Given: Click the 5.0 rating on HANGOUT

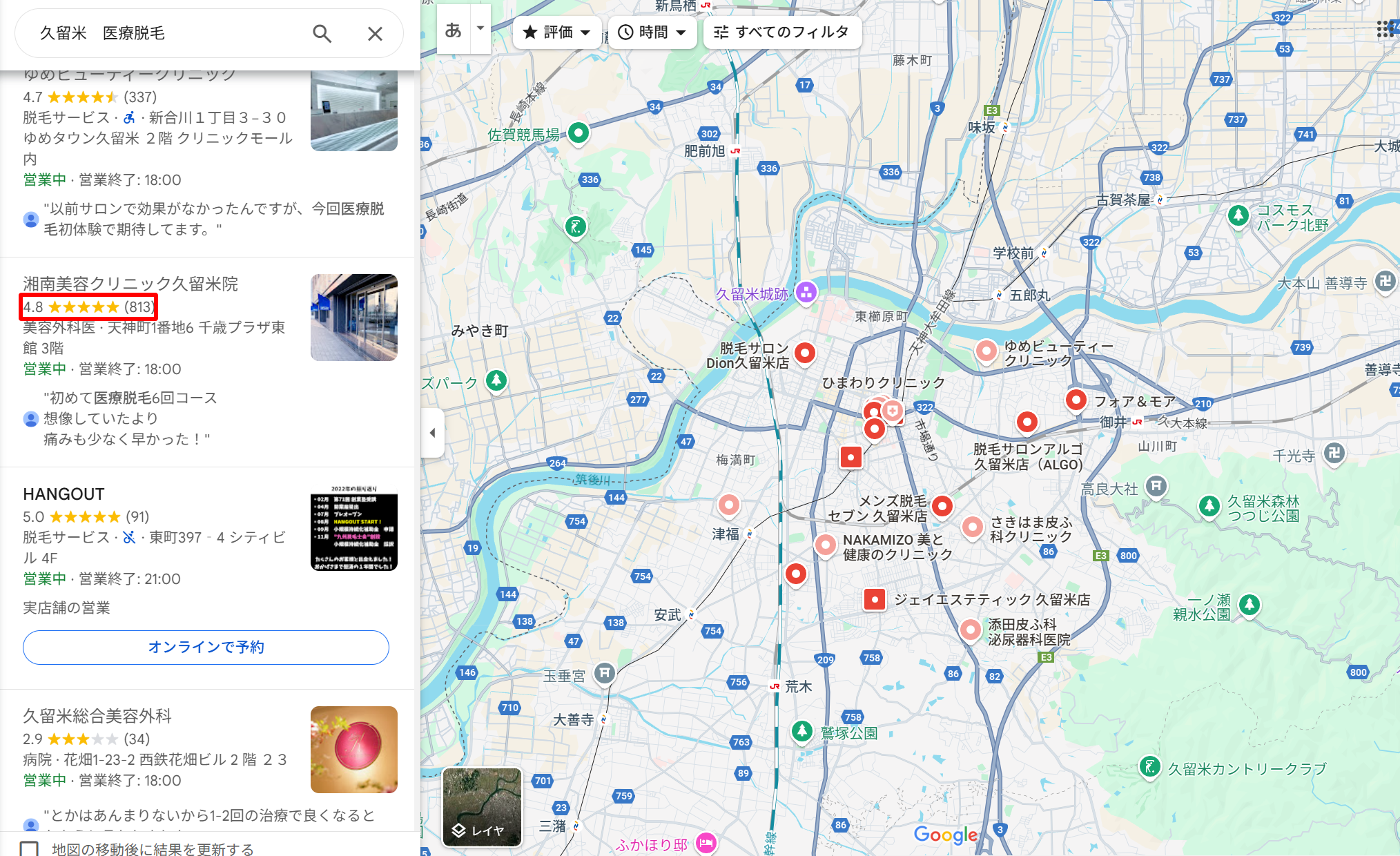Looking at the screenshot, I should click(33, 517).
